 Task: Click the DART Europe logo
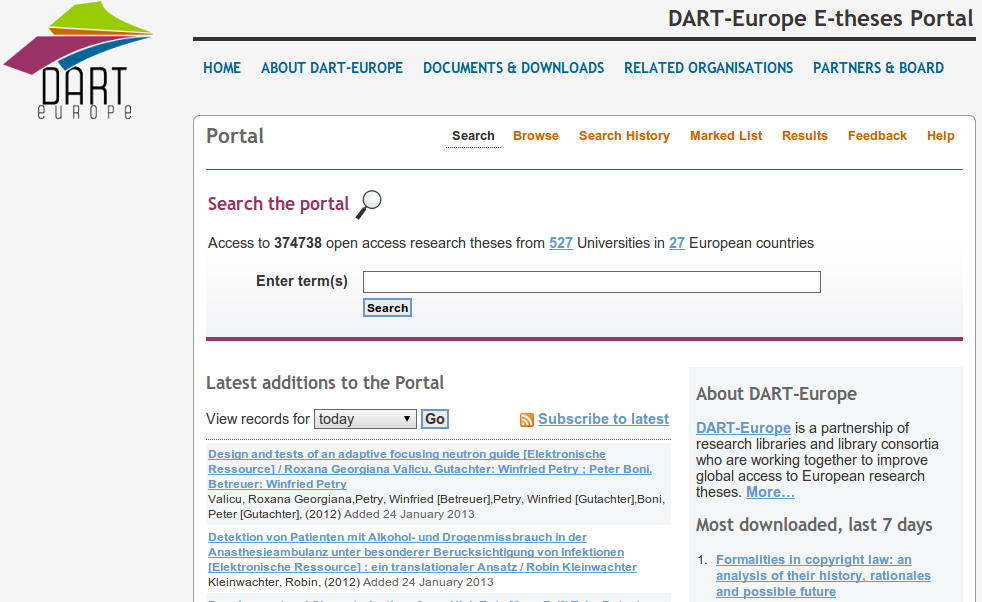coord(79,60)
